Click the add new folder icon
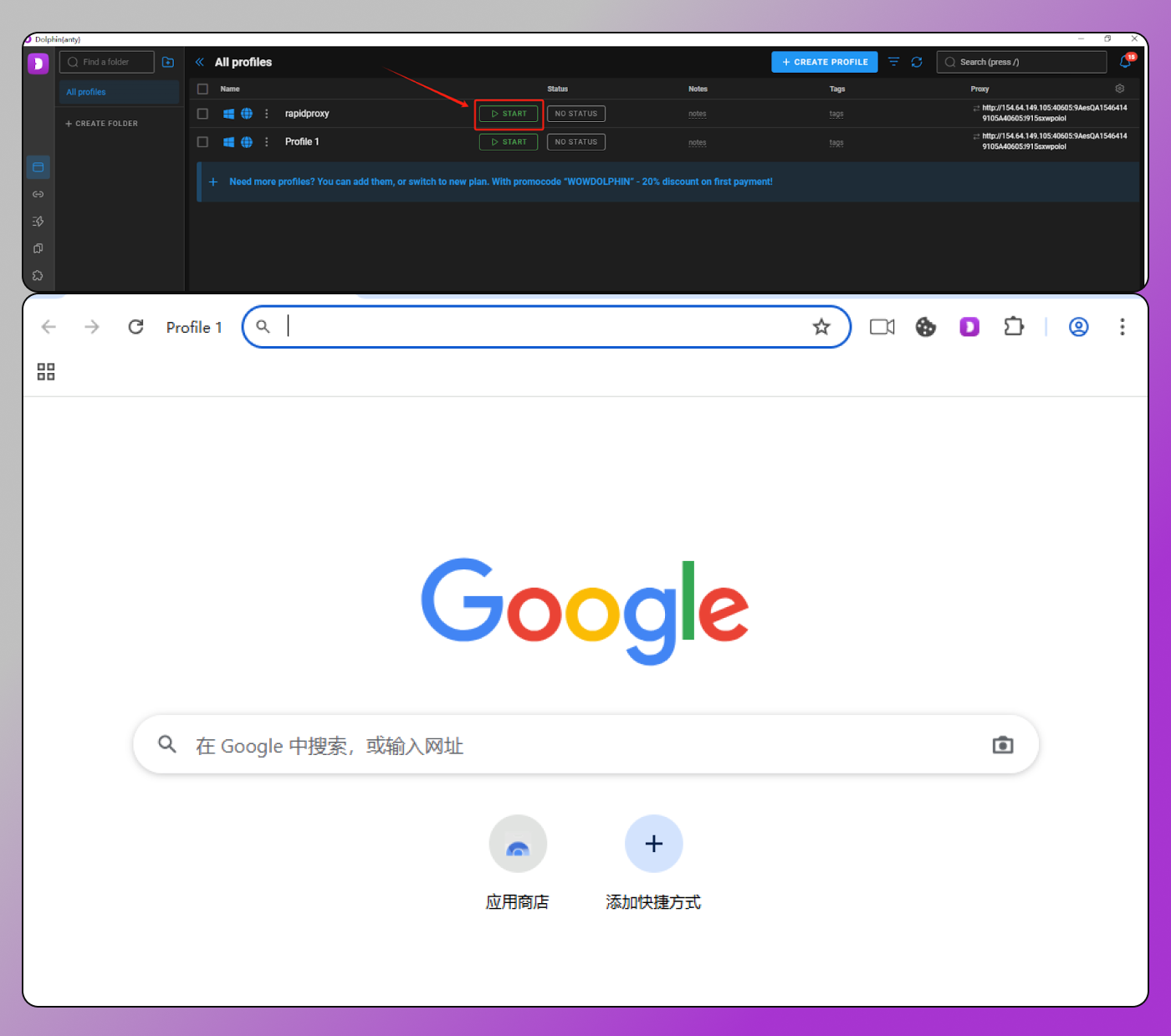 pos(168,62)
